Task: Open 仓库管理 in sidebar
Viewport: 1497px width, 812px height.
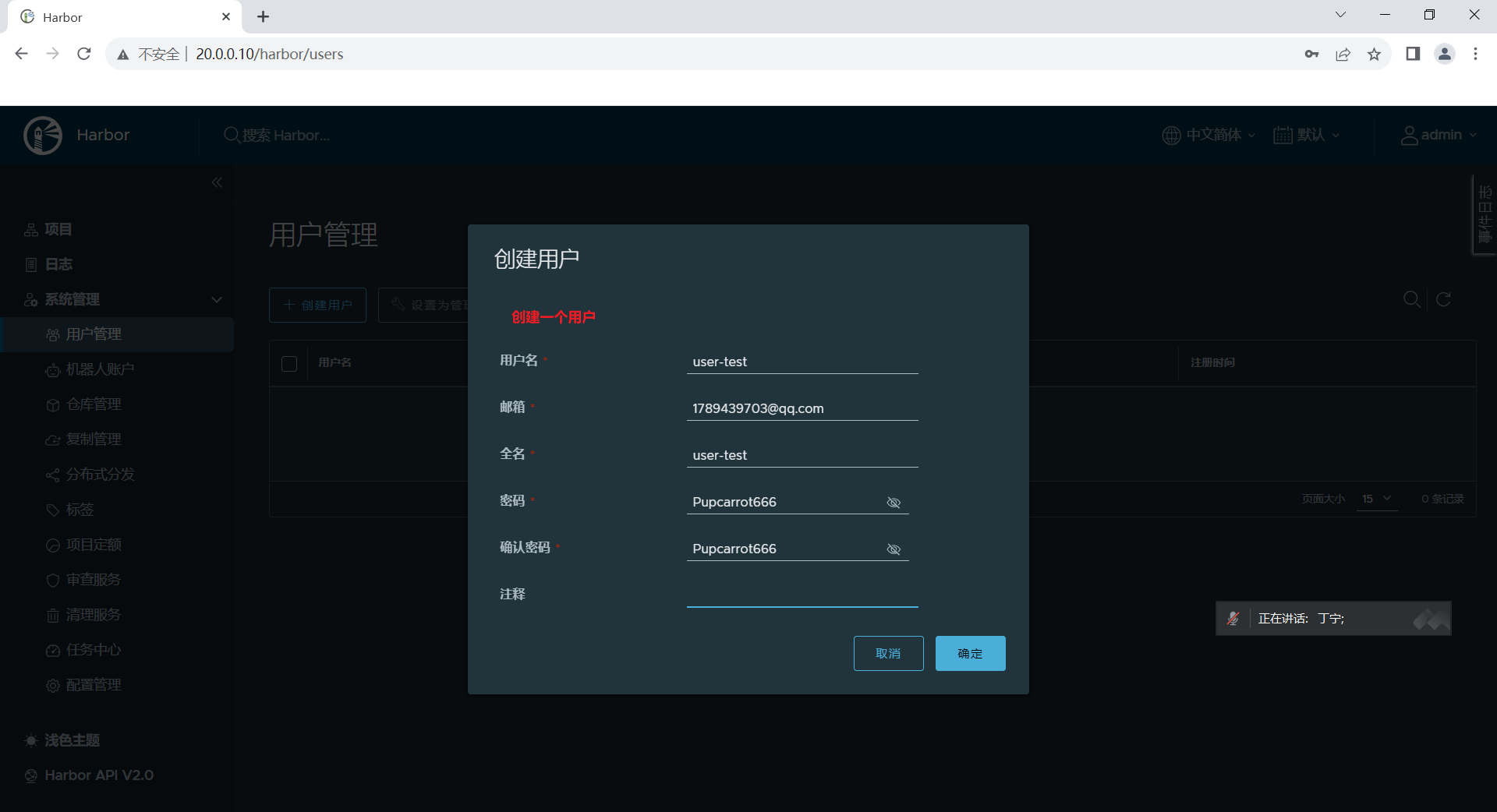Action: (x=93, y=404)
